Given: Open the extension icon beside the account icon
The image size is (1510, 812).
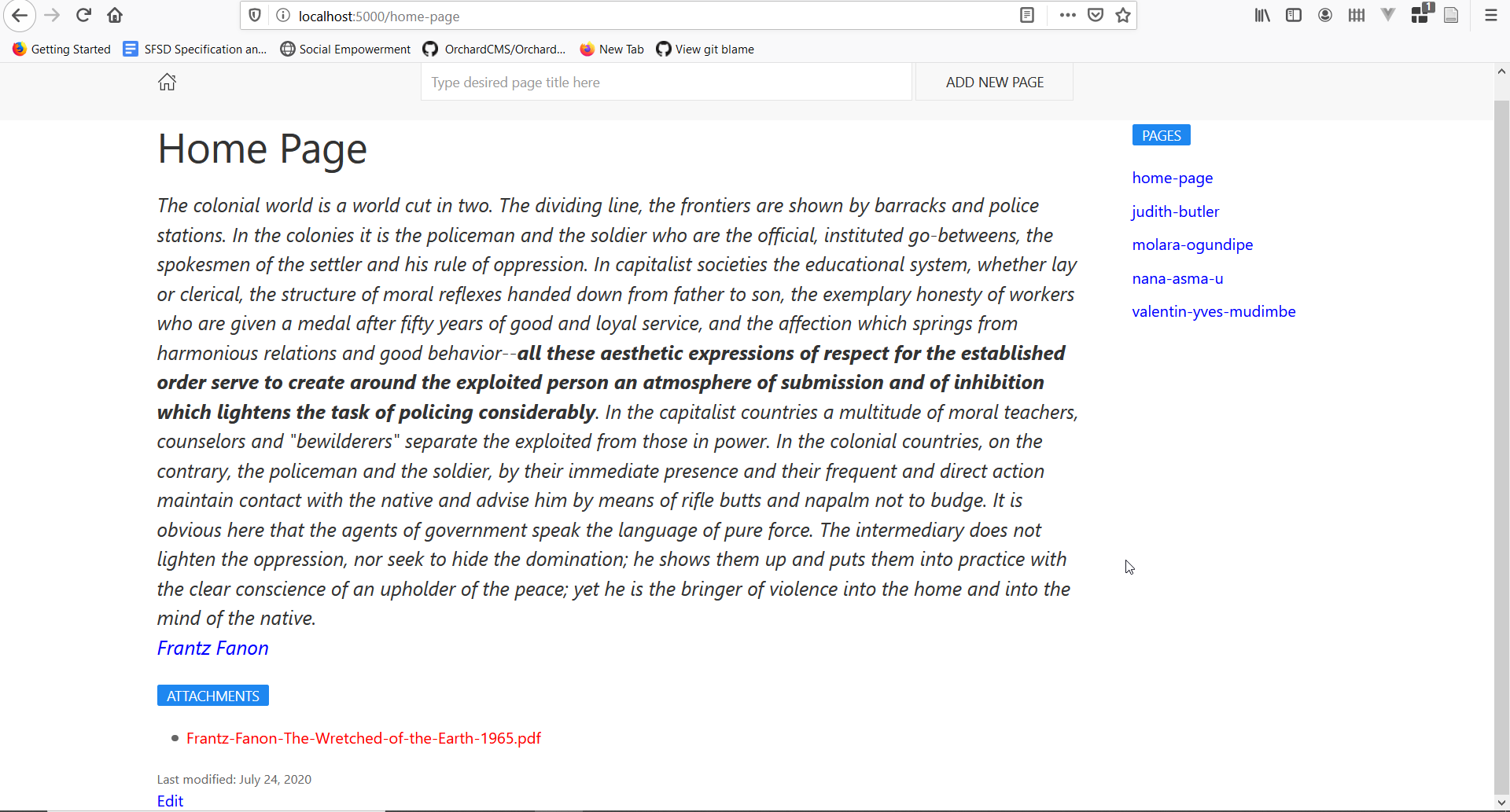Looking at the screenshot, I should pyautogui.click(x=1357, y=15).
